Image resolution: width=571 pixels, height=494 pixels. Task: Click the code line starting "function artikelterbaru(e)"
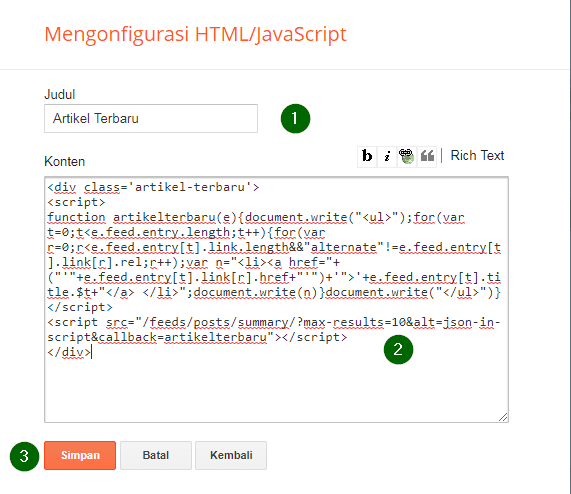(x=256, y=217)
